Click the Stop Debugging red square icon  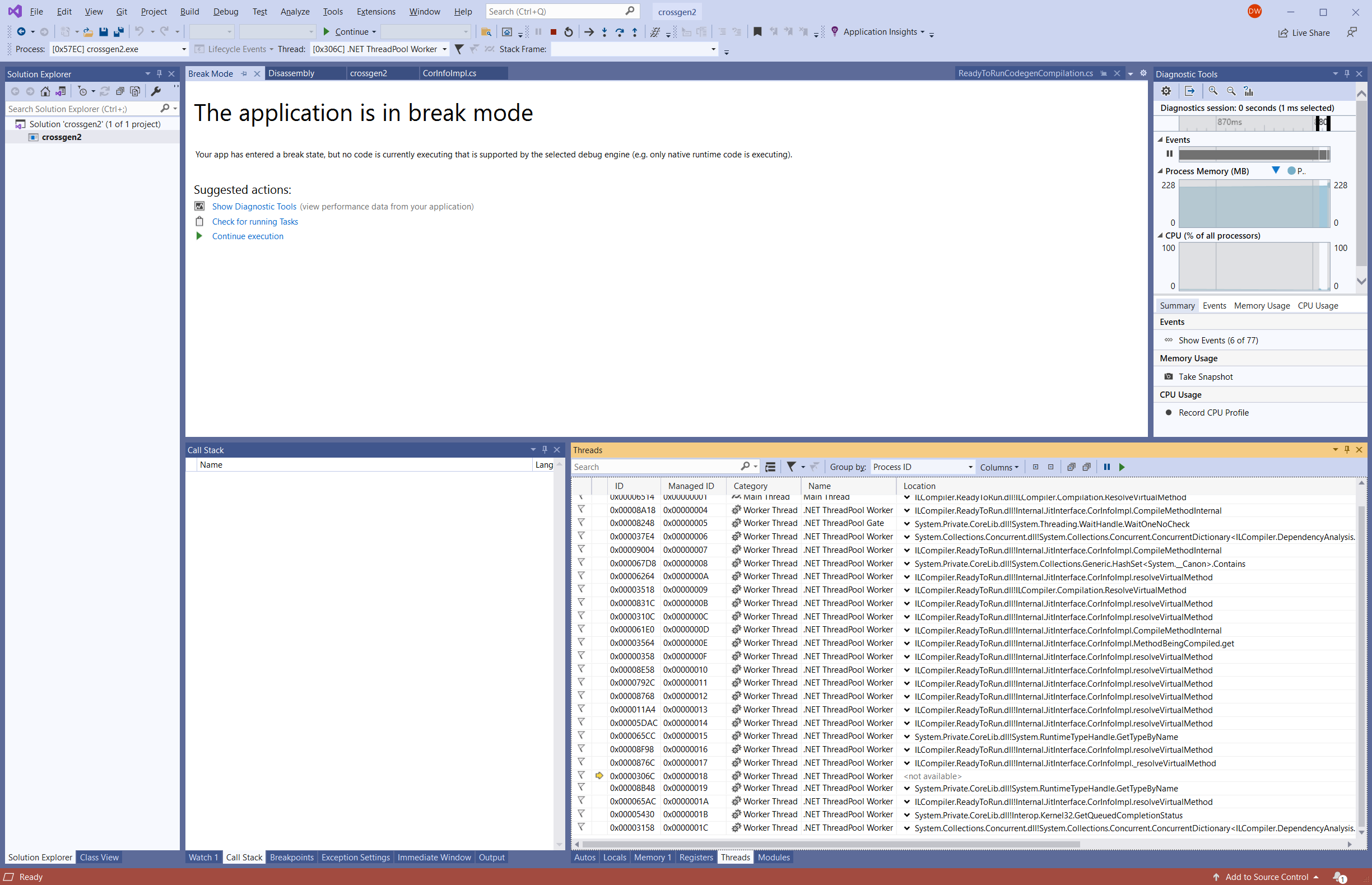pyautogui.click(x=553, y=32)
